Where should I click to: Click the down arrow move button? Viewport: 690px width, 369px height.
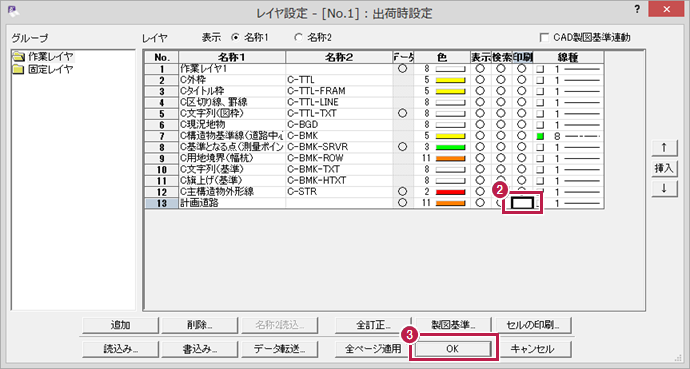point(664,188)
